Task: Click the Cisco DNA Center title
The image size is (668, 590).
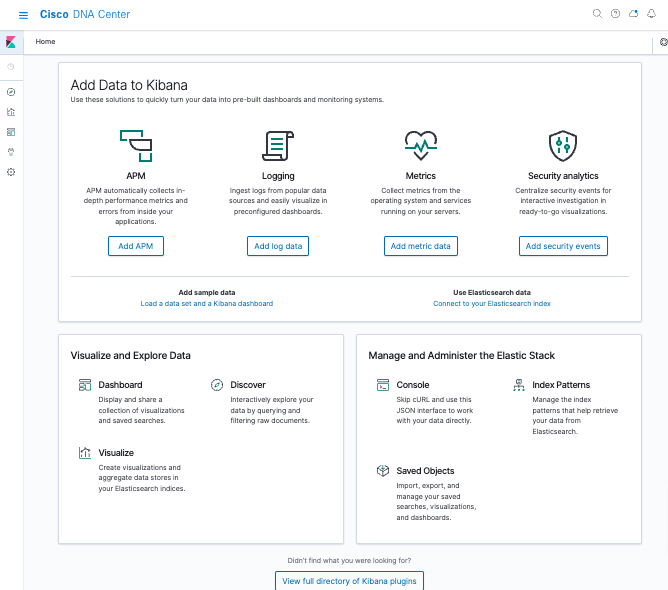Action: (85, 14)
